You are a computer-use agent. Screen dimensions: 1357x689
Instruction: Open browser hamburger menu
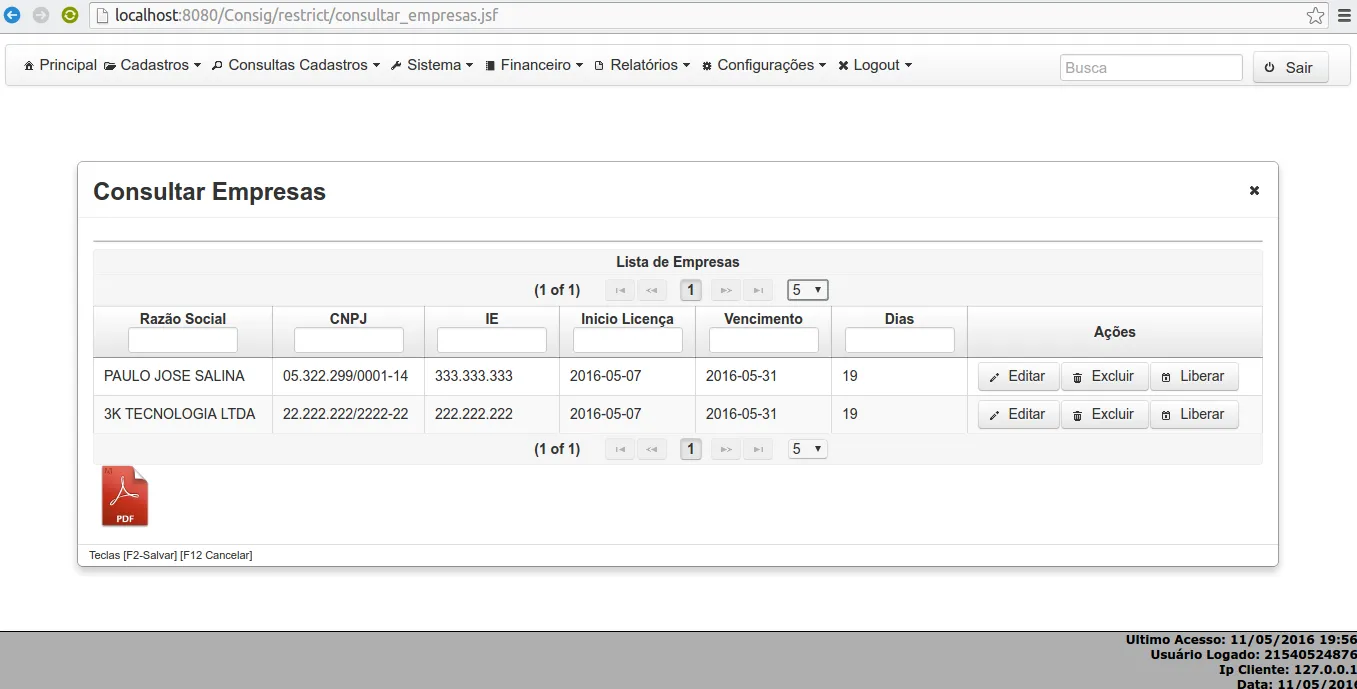coord(1344,16)
